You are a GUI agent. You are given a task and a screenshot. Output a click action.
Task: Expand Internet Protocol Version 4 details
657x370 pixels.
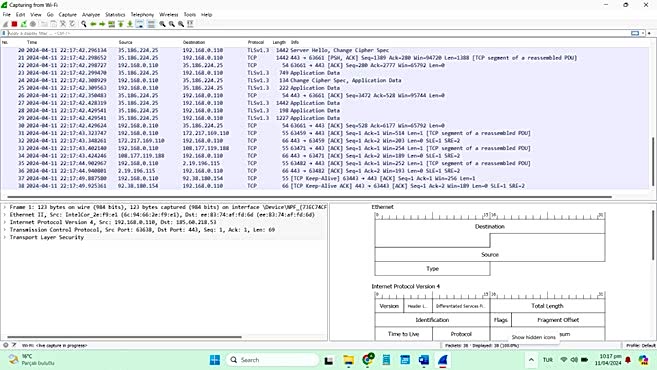[5, 222]
